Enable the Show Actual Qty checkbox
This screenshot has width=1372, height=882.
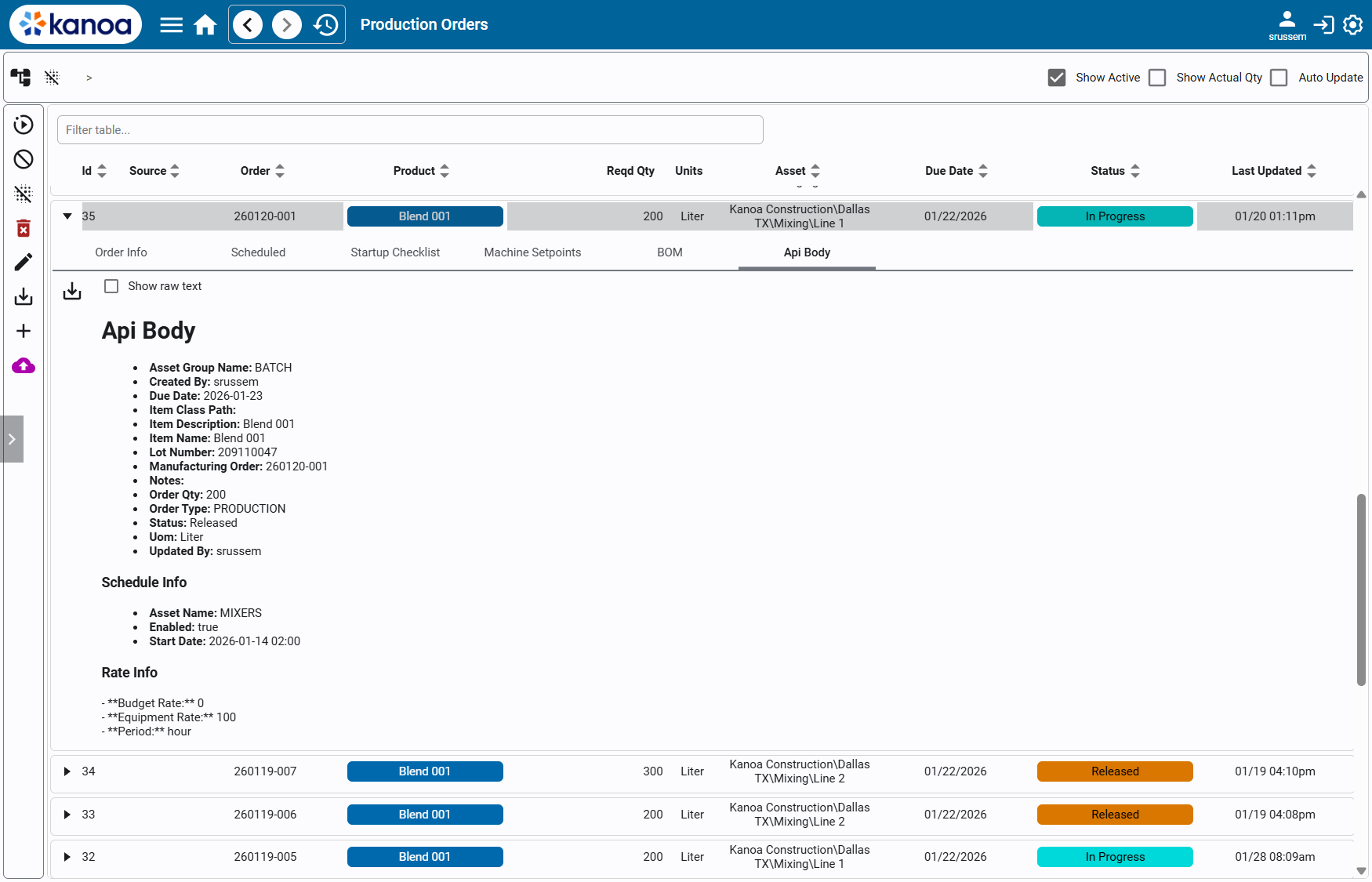(1156, 77)
